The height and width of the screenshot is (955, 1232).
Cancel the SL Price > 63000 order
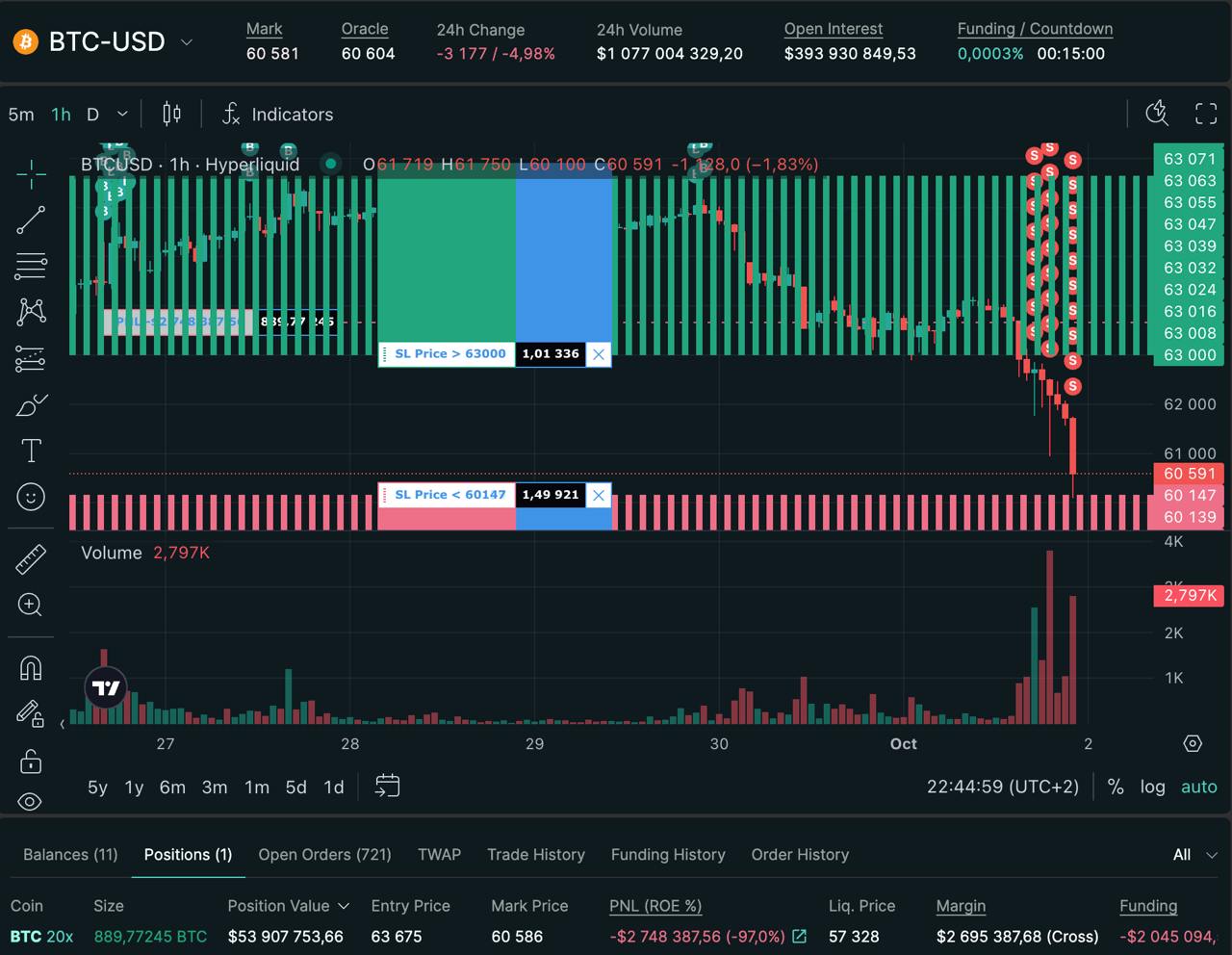(x=599, y=354)
